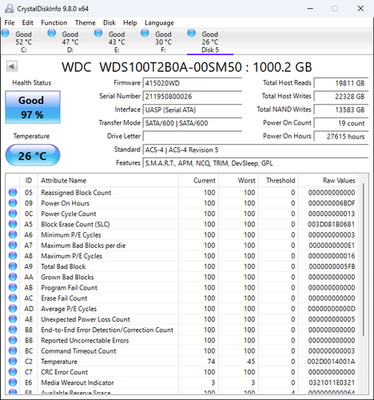Image resolution: width=374 pixels, height=400 pixels.
Task: Switch to drive E: at 43 °C
Action: tap(117, 42)
